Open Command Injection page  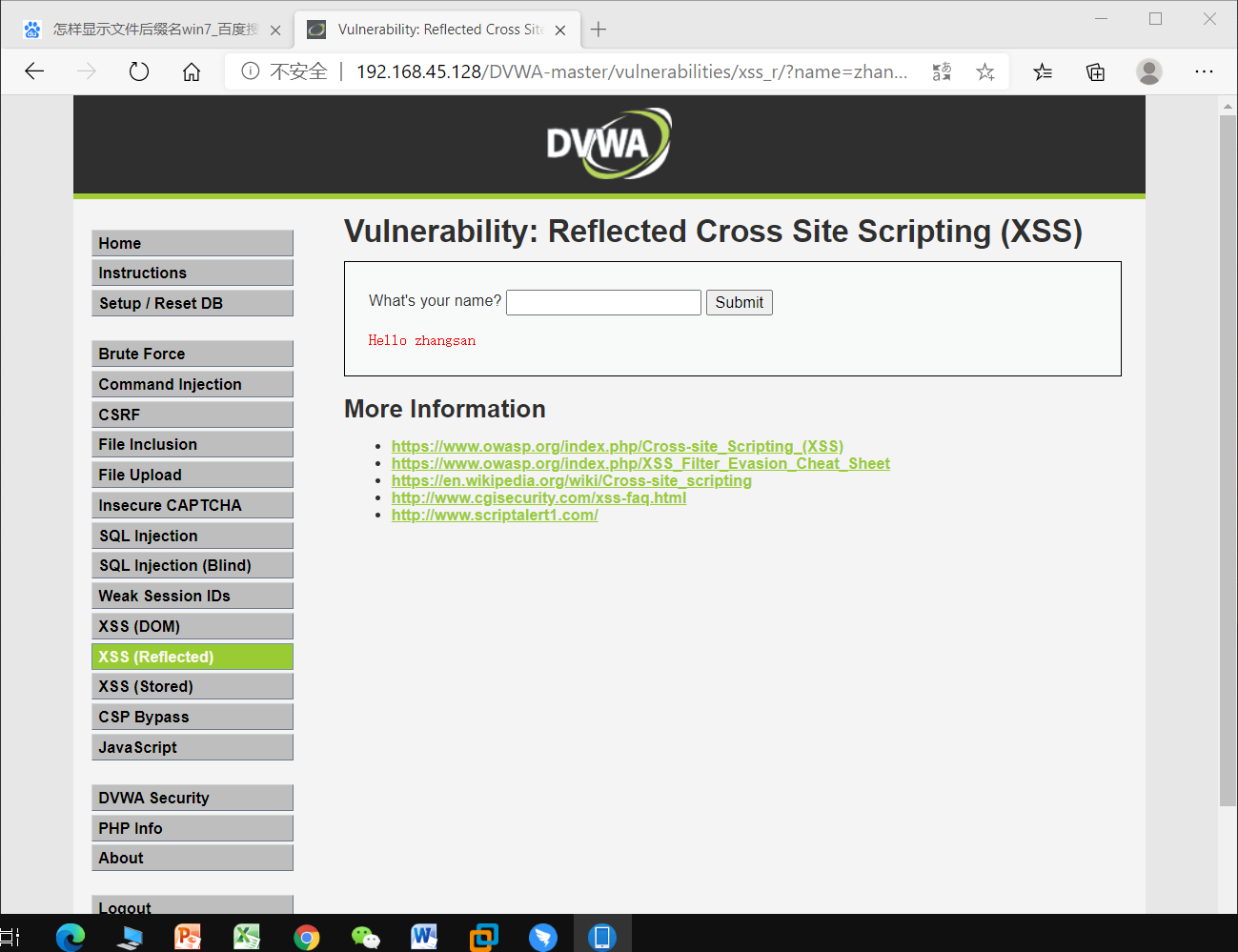click(x=193, y=384)
